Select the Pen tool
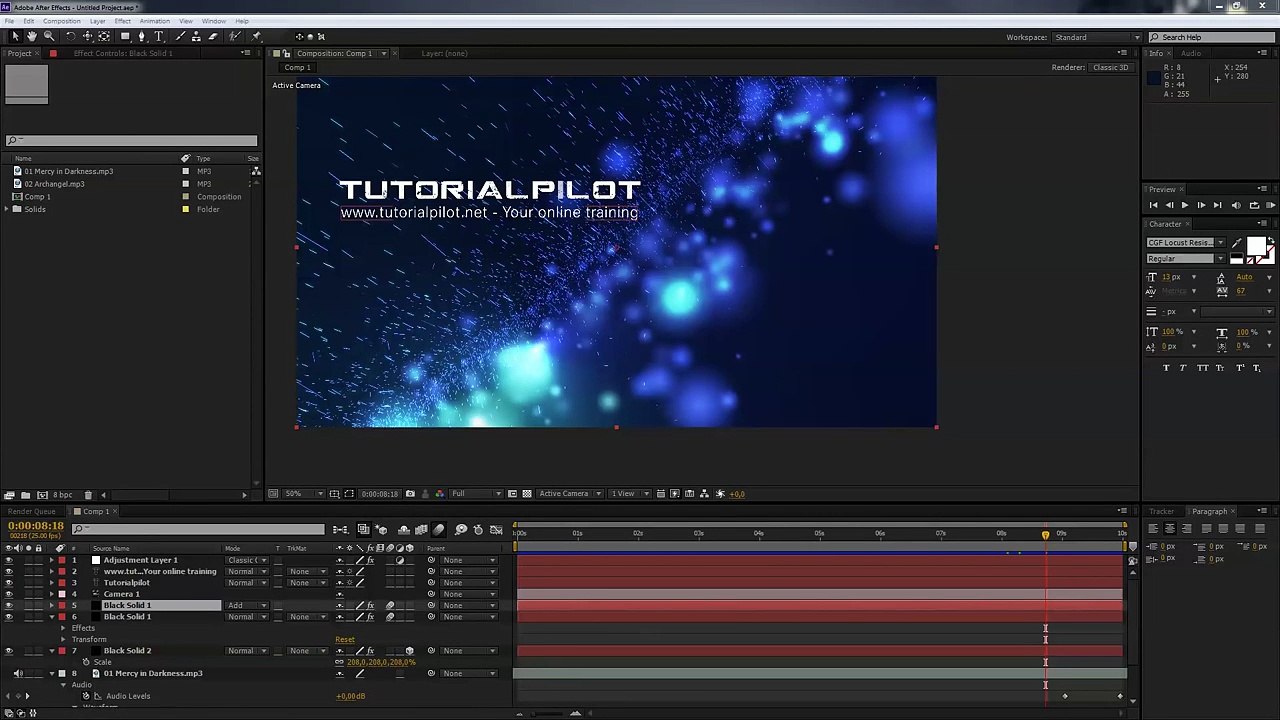The width and height of the screenshot is (1280, 720). click(x=142, y=37)
